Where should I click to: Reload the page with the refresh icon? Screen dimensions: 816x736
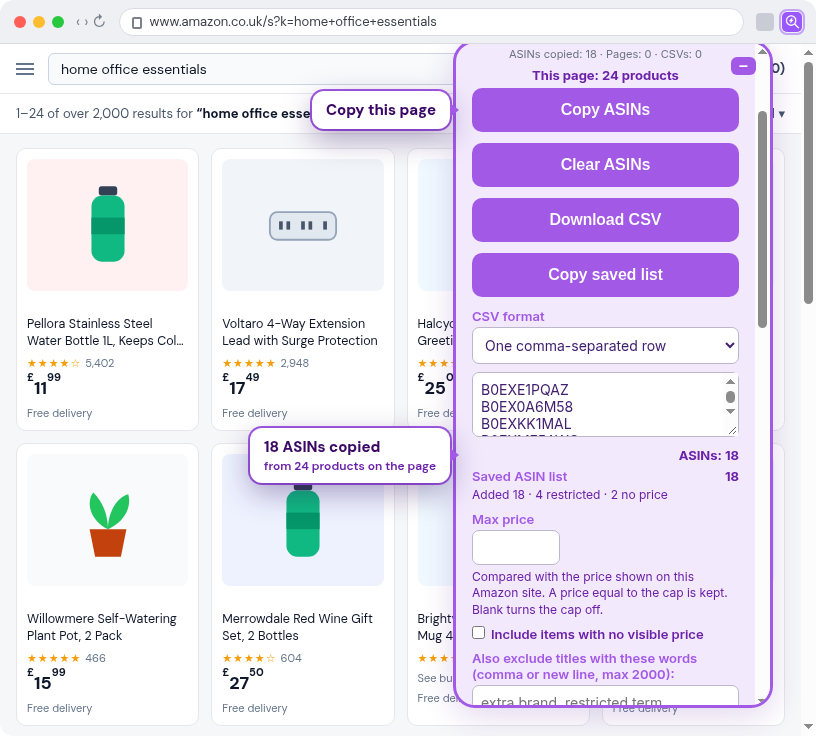[99, 21]
